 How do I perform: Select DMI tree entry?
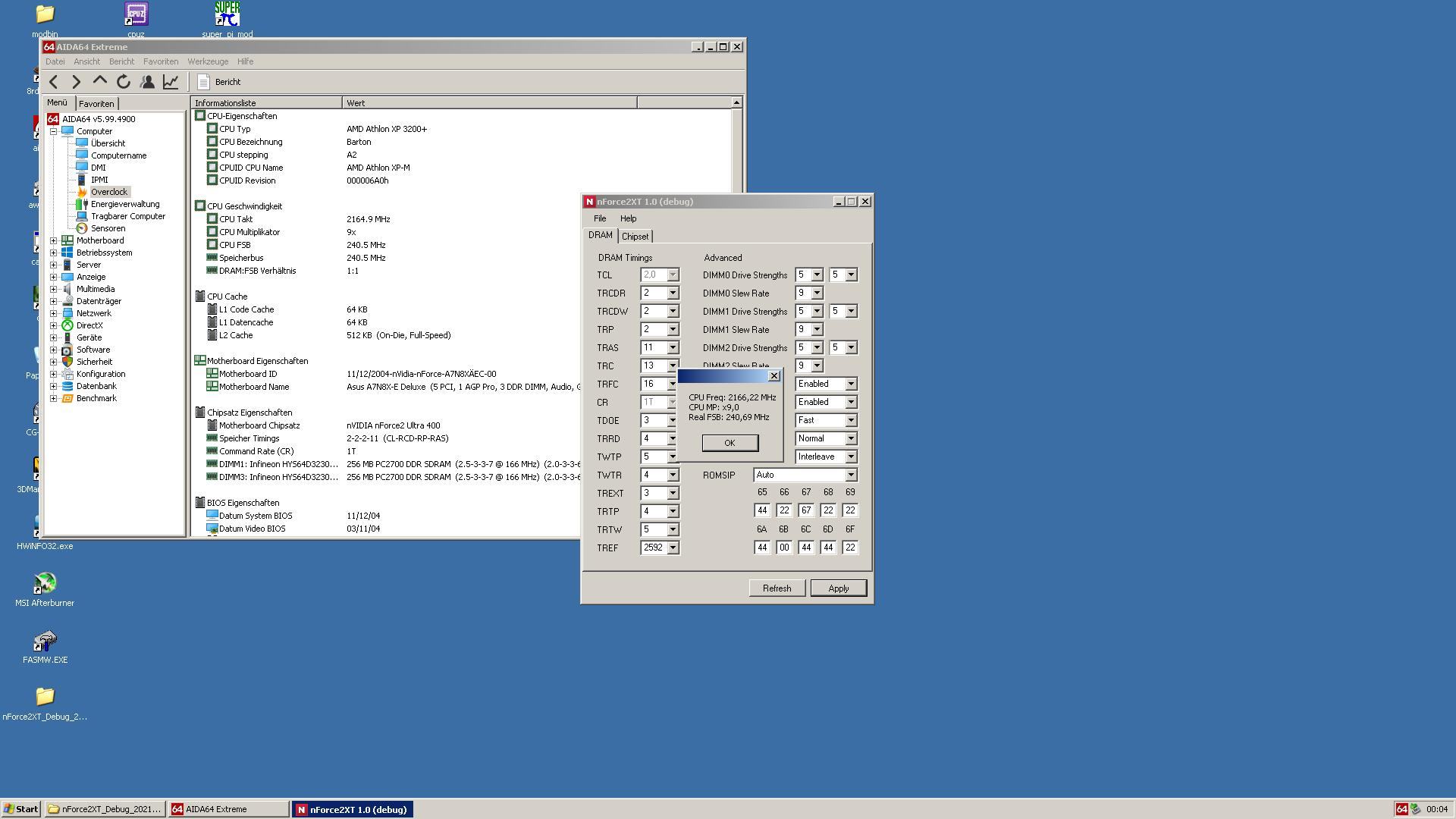pos(98,168)
